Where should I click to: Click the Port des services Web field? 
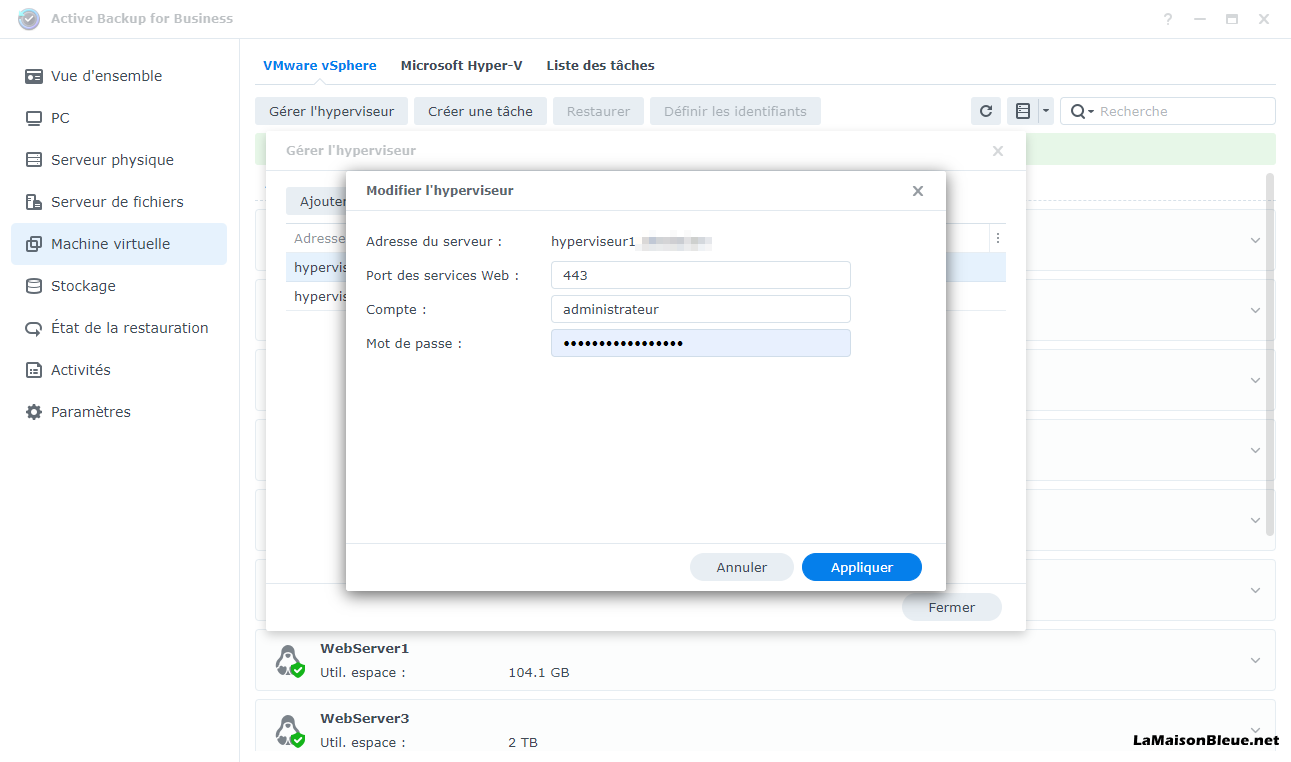(701, 275)
